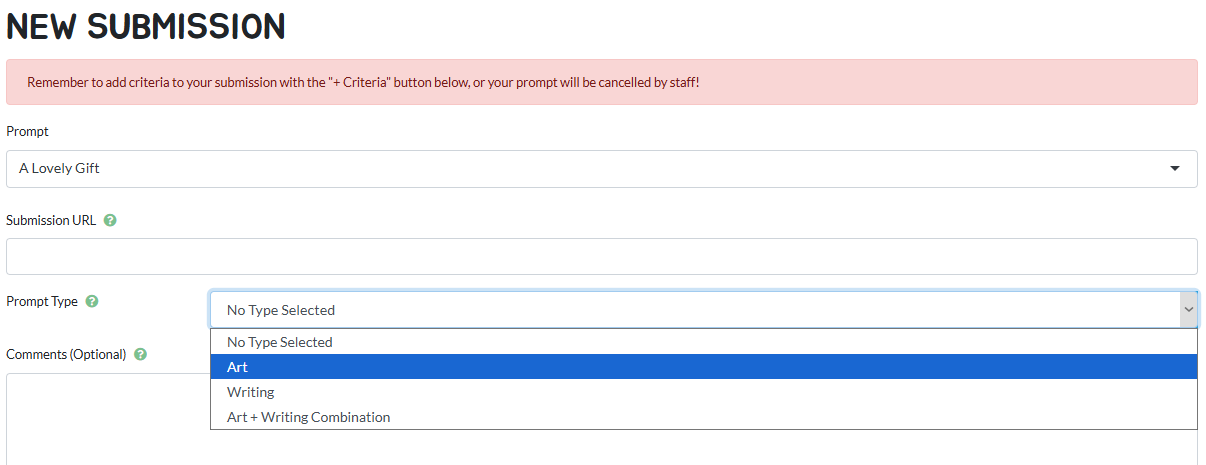Screen dimensions: 1206x465
Task: Select the "Art + Writing Combination" option
Action: tap(309, 417)
